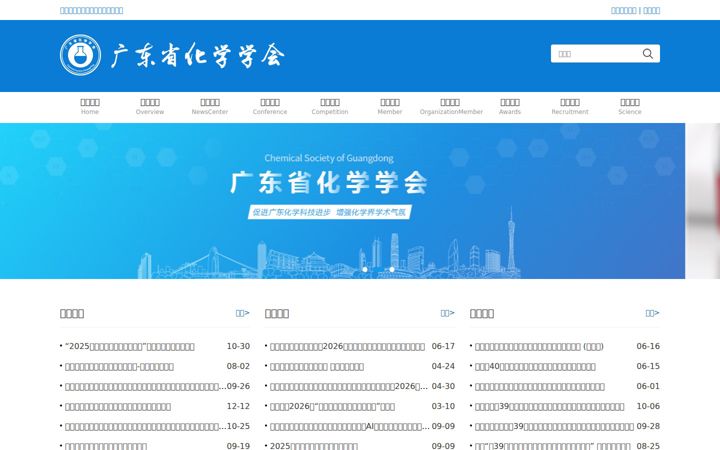The width and height of the screenshot is (720, 450).
Task: Open the news item dated 09-26
Action: point(146,387)
